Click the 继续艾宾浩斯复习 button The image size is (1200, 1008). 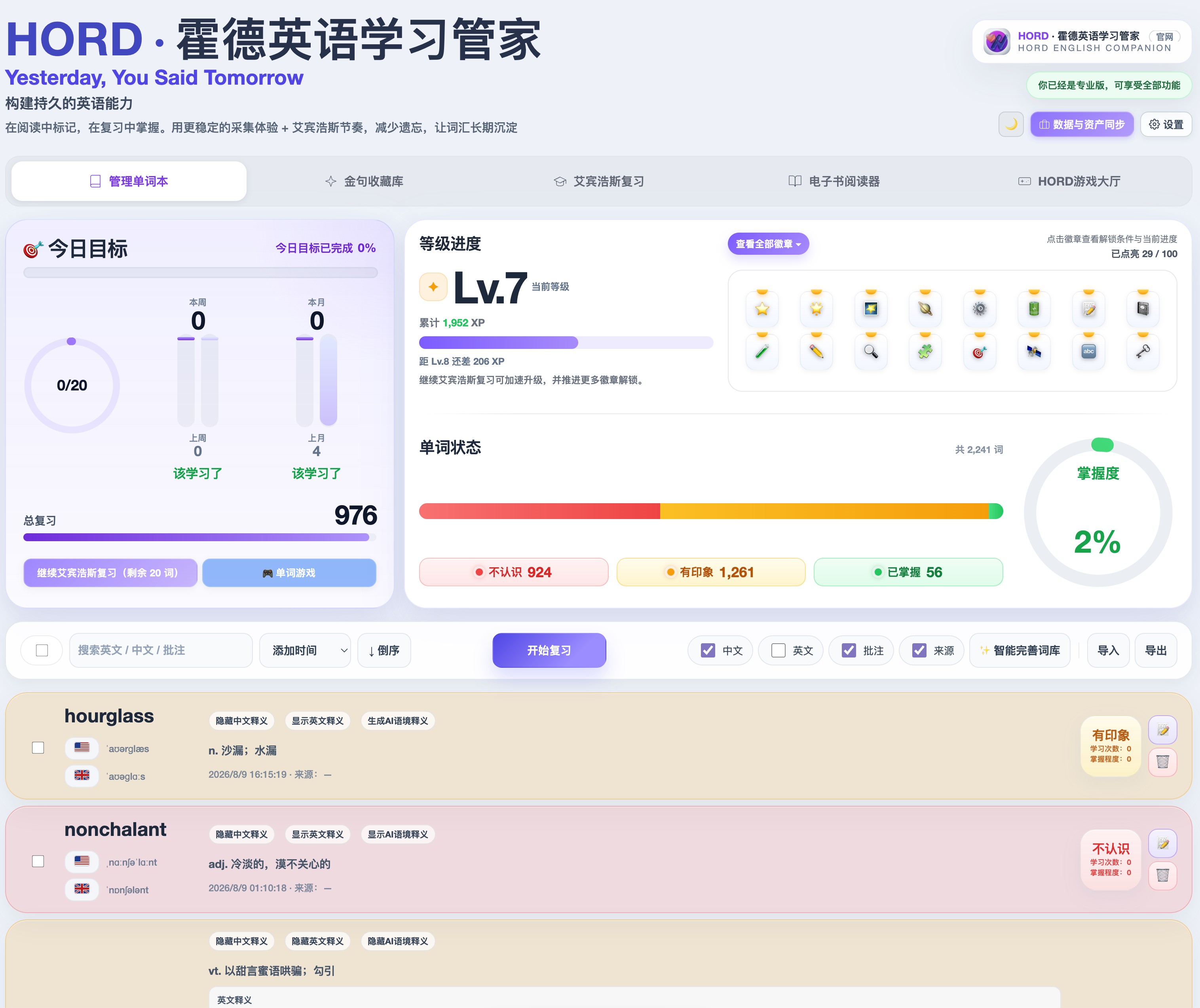pyautogui.click(x=110, y=572)
